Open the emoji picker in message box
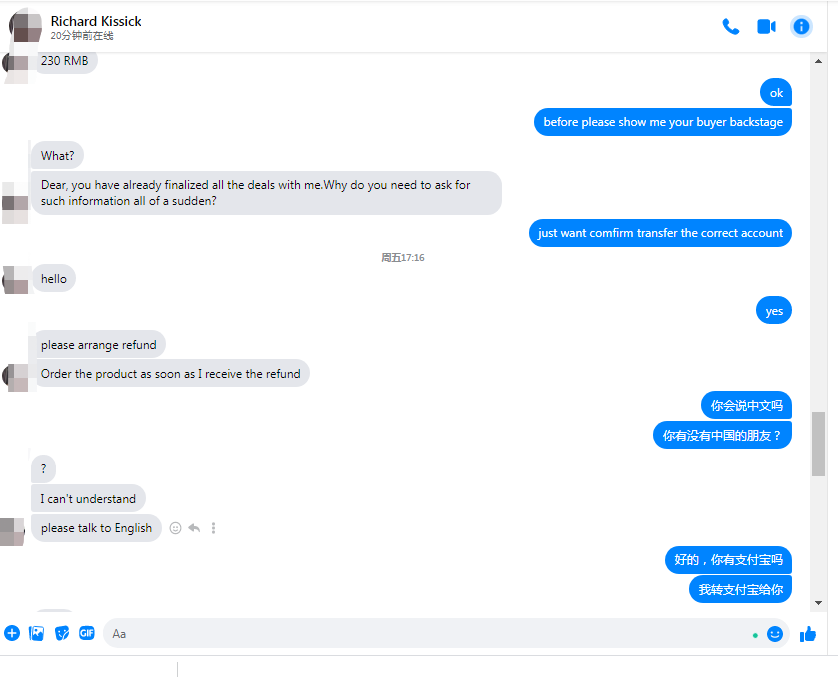 point(774,634)
